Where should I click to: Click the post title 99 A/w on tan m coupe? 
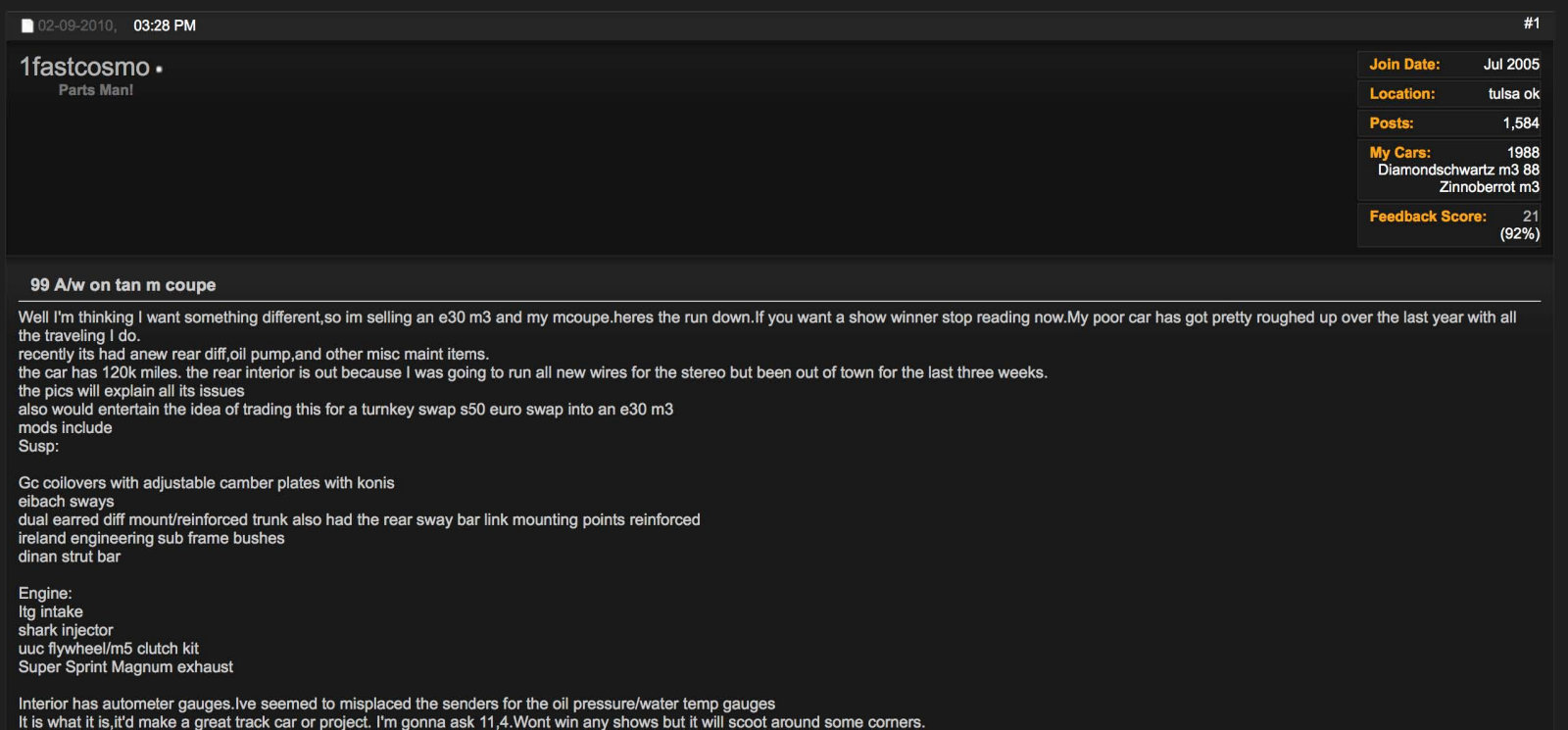[122, 285]
